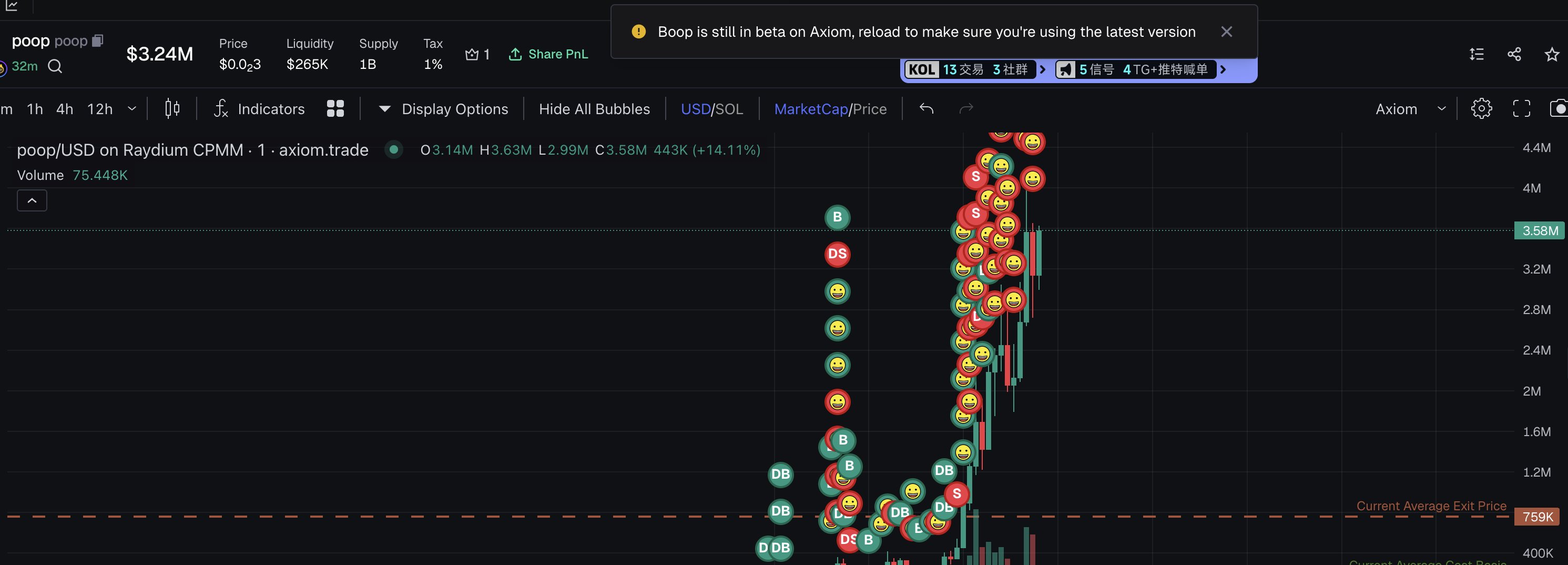The height and width of the screenshot is (565, 1568).
Task: Expand more timeframes chevron
Action: [131, 108]
